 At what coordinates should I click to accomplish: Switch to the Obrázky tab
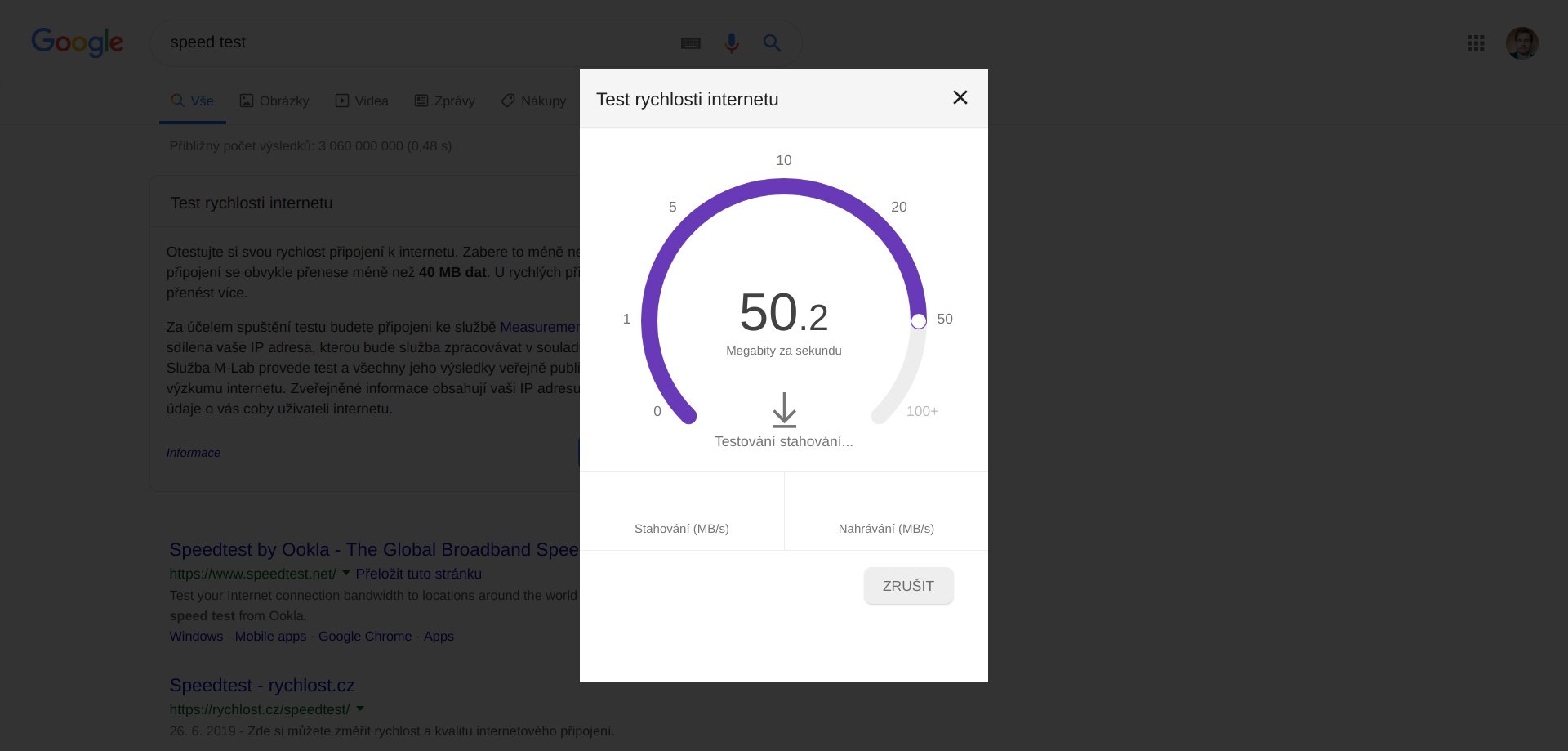pyautogui.click(x=274, y=101)
